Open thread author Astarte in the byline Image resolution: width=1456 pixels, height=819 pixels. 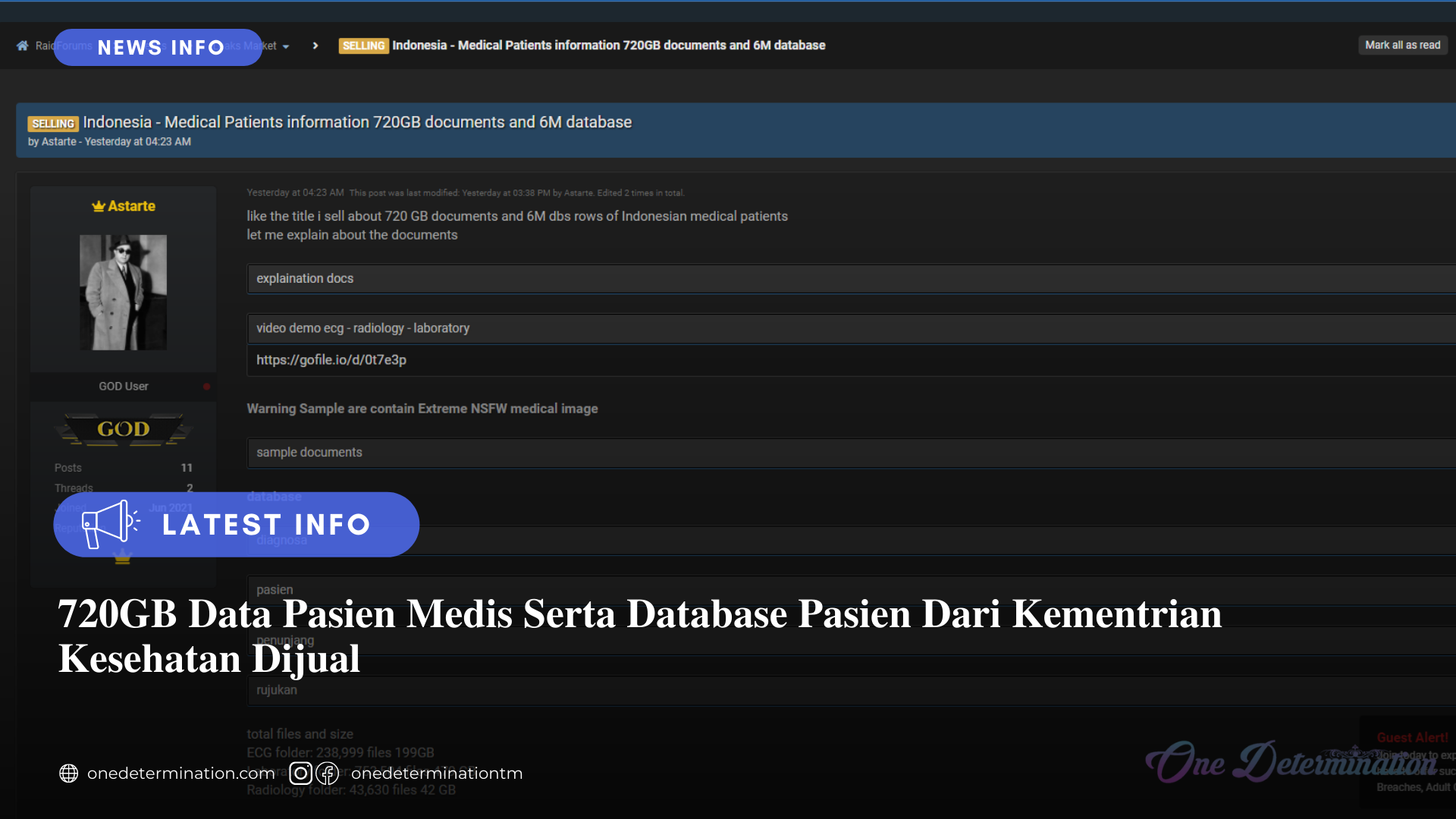pos(59,142)
